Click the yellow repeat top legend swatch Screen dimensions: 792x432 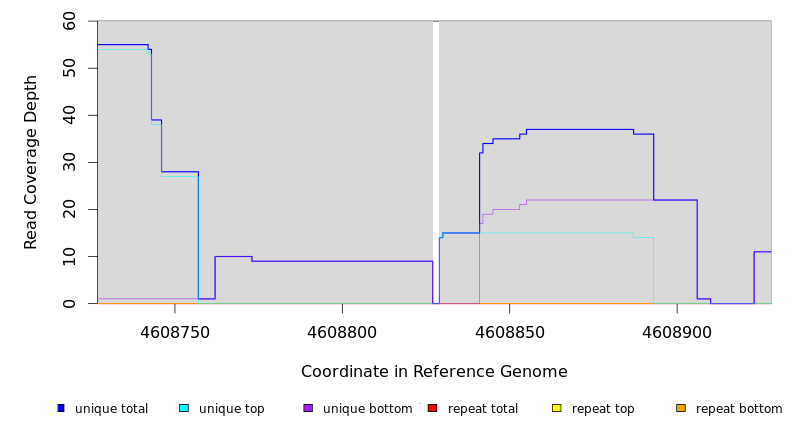tap(556, 408)
